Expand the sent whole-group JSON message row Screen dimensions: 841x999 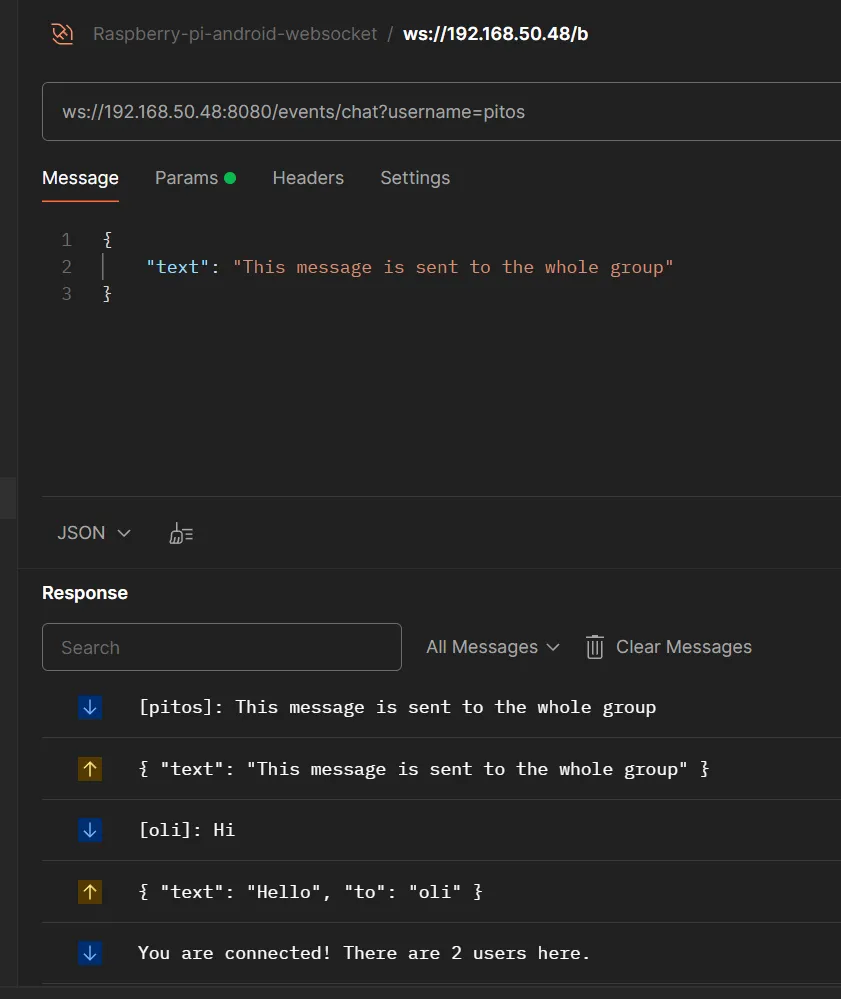[441, 769]
